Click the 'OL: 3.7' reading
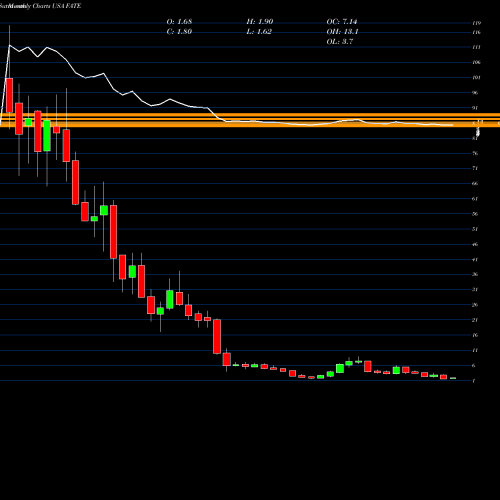Viewport: 500px width, 500px height. tap(340, 42)
